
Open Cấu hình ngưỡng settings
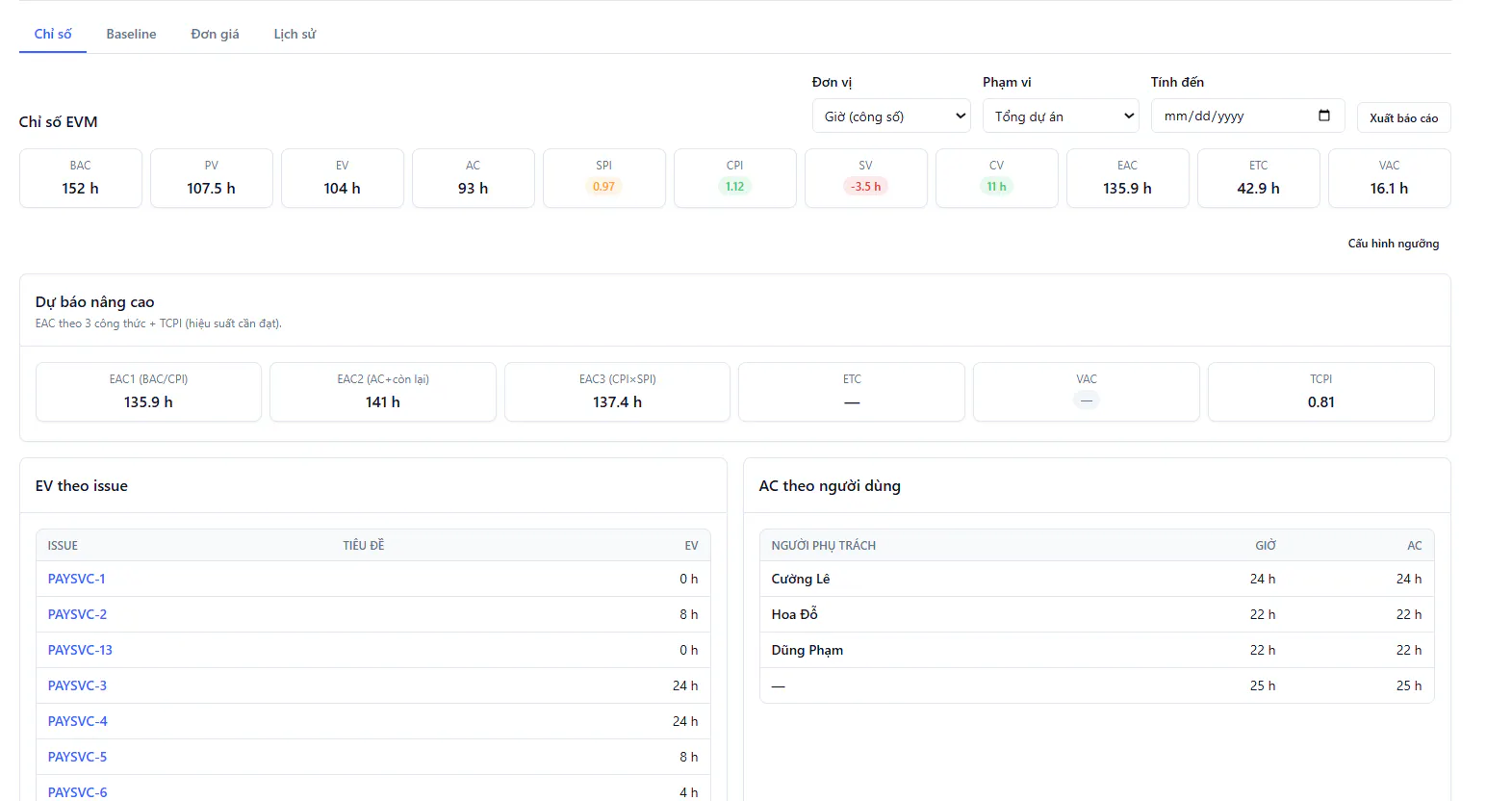(1393, 244)
